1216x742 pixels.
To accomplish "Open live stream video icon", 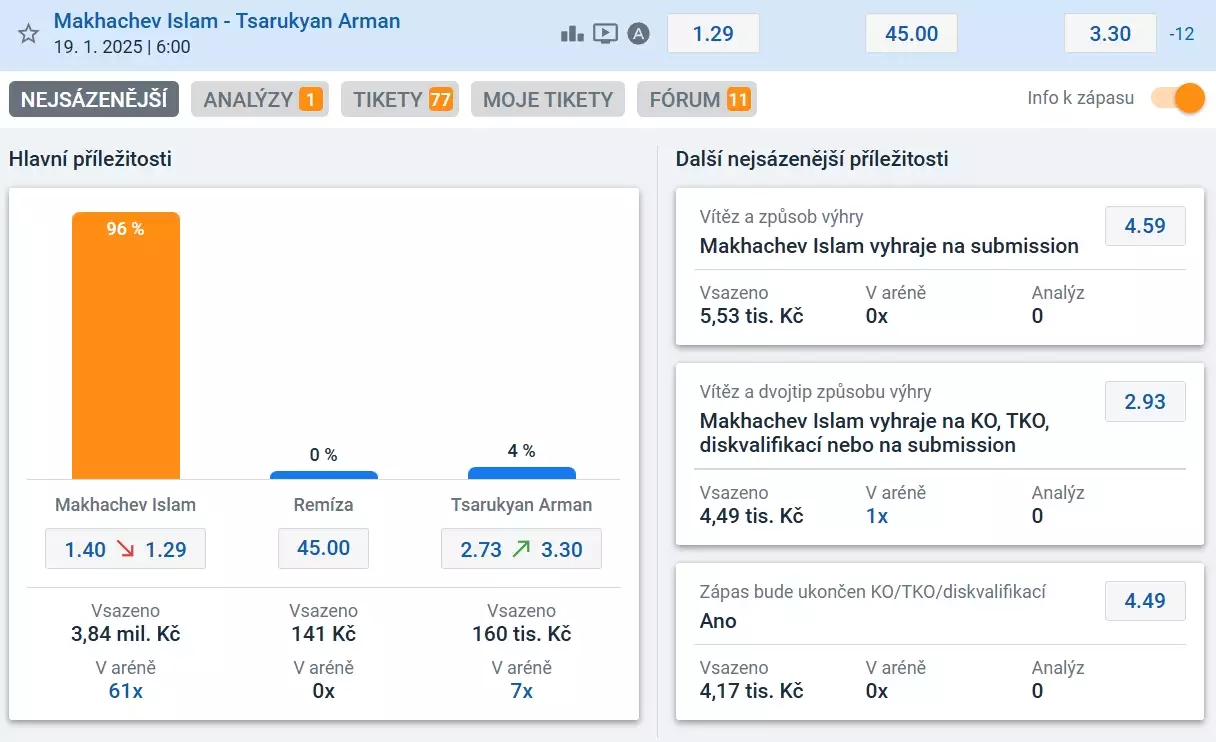I will pyautogui.click(x=605, y=34).
